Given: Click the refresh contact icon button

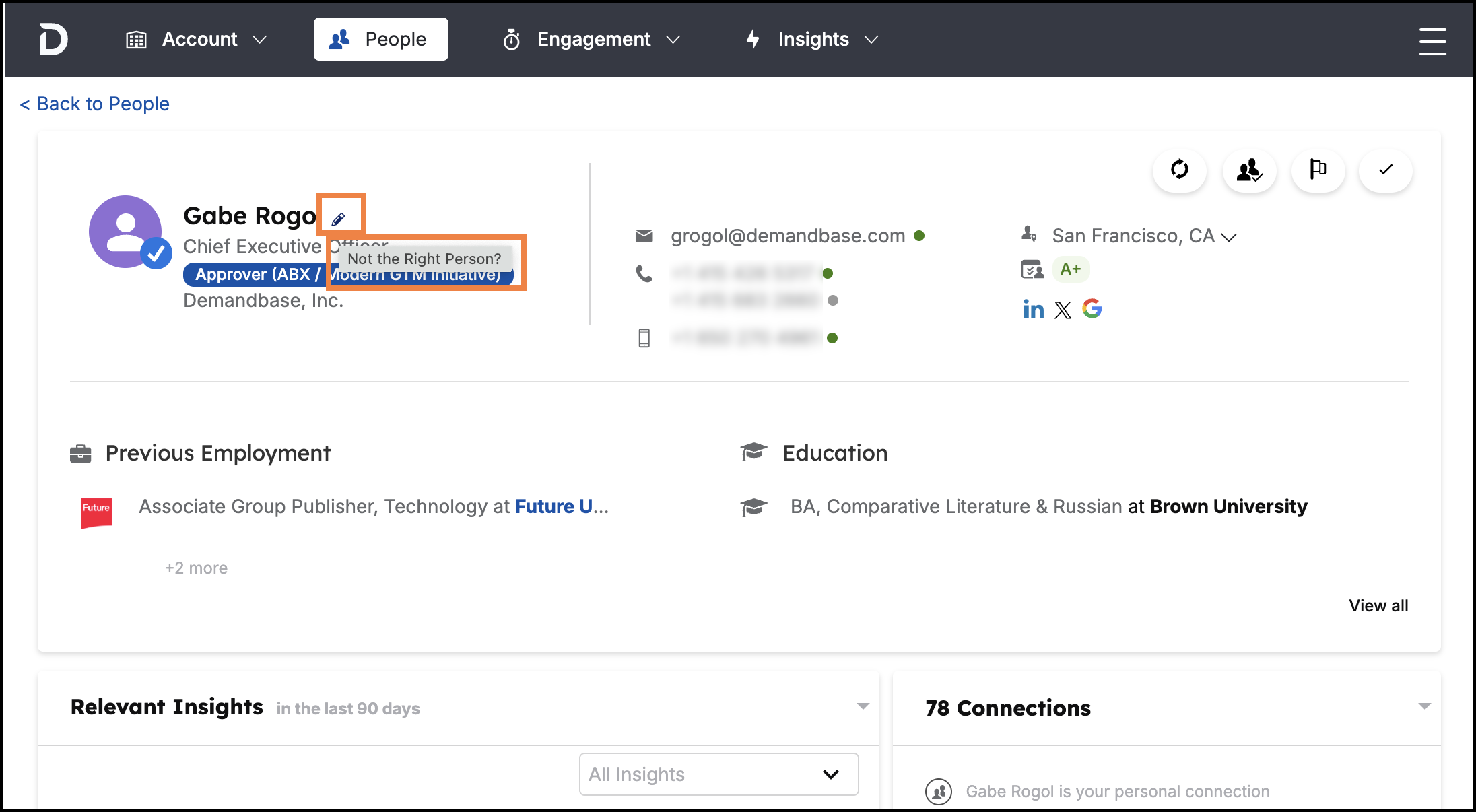Looking at the screenshot, I should pos(1180,170).
